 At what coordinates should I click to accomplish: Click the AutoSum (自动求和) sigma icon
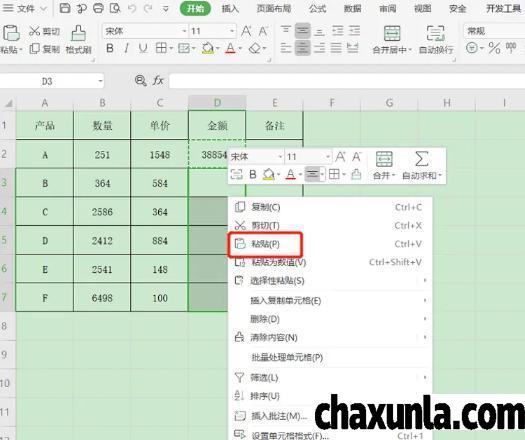coord(422,159)
